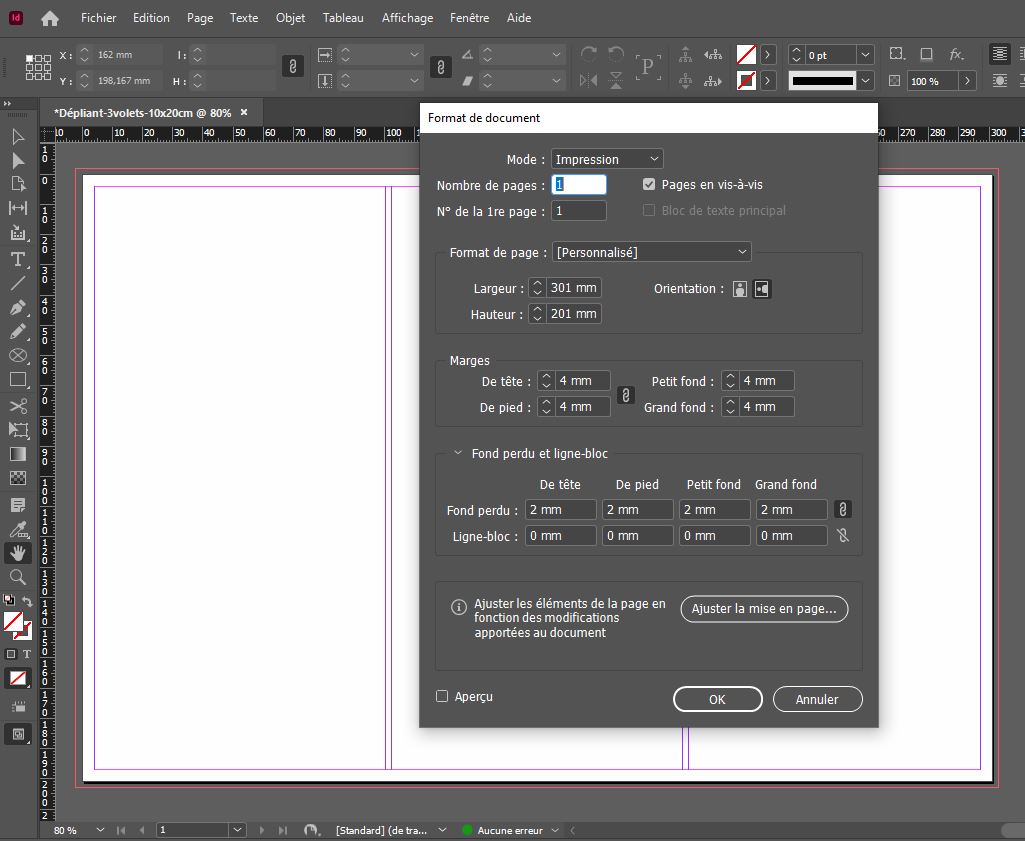Open page number dropdown in status bar
The height and width of the screenshot is (841, 1025).
point(237,830)
